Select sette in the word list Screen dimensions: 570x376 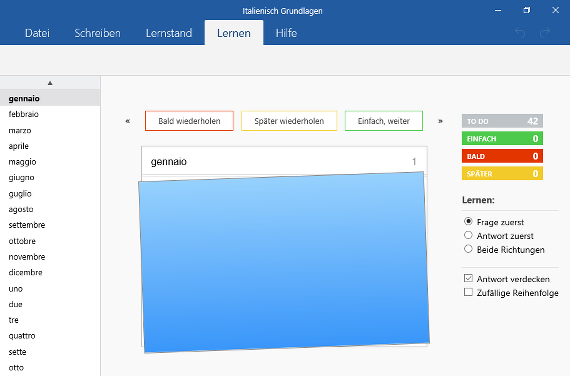click(50, 352)
